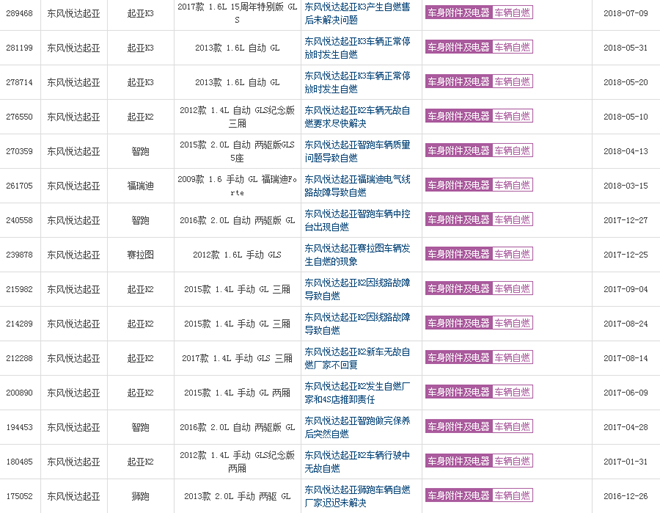This screenshot has width=660, height=513.
Task: Open complaint link for row 278714
Action: tap(357, 82)
